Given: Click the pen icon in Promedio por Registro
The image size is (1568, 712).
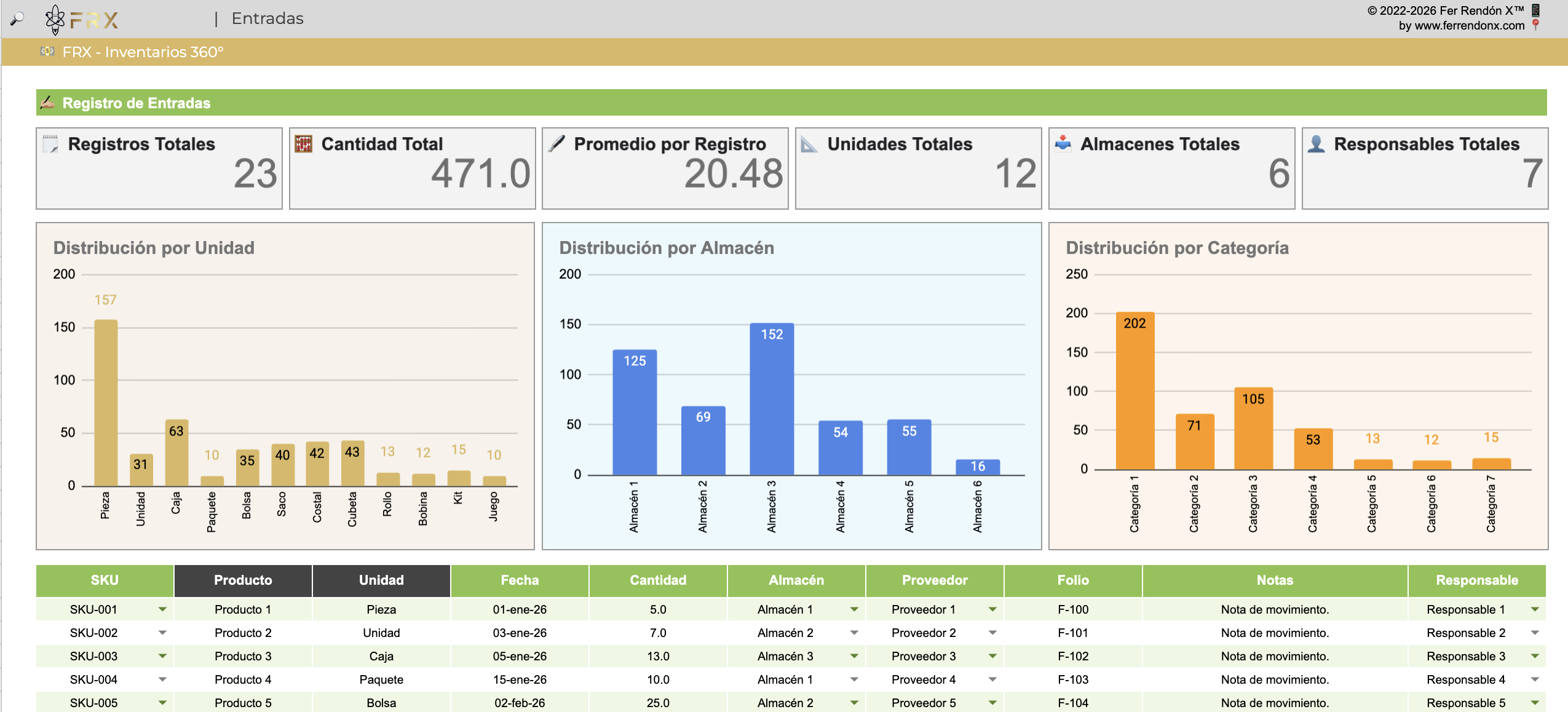Looking at the screenshot, I should tap(556, 144).
